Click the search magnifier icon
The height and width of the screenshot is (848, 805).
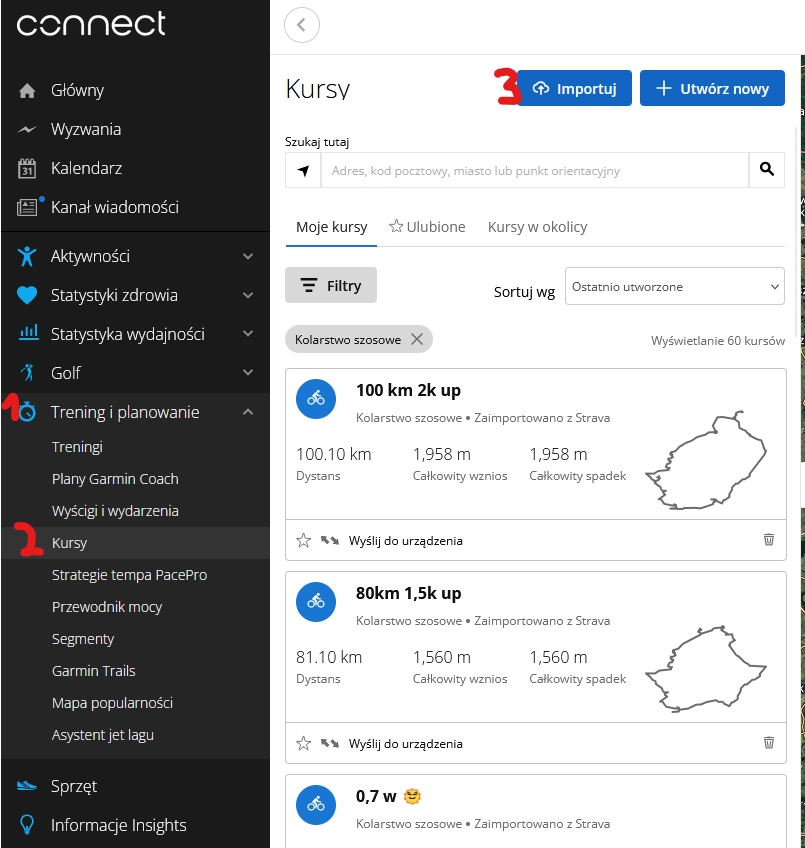point(766,170)
